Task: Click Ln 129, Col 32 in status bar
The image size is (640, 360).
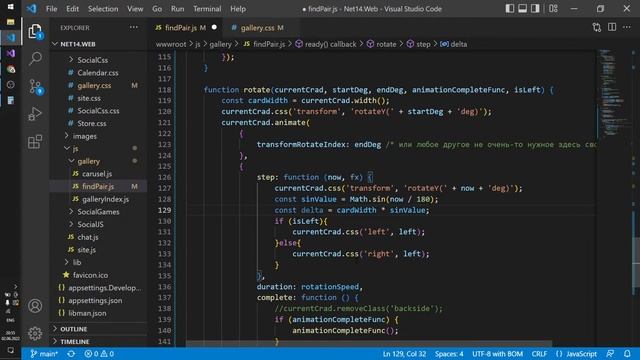Action: coord(404,354)
